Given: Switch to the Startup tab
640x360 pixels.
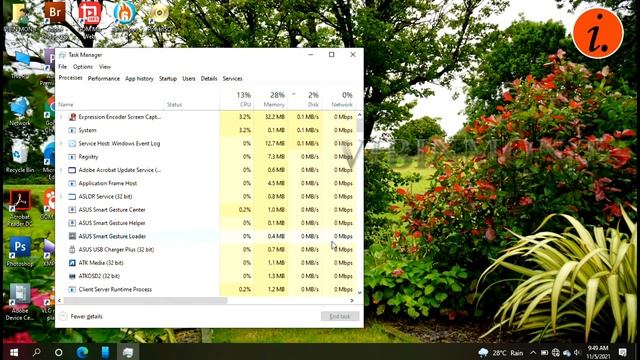Looking at the screenshot, I should (x=168, y=78).
